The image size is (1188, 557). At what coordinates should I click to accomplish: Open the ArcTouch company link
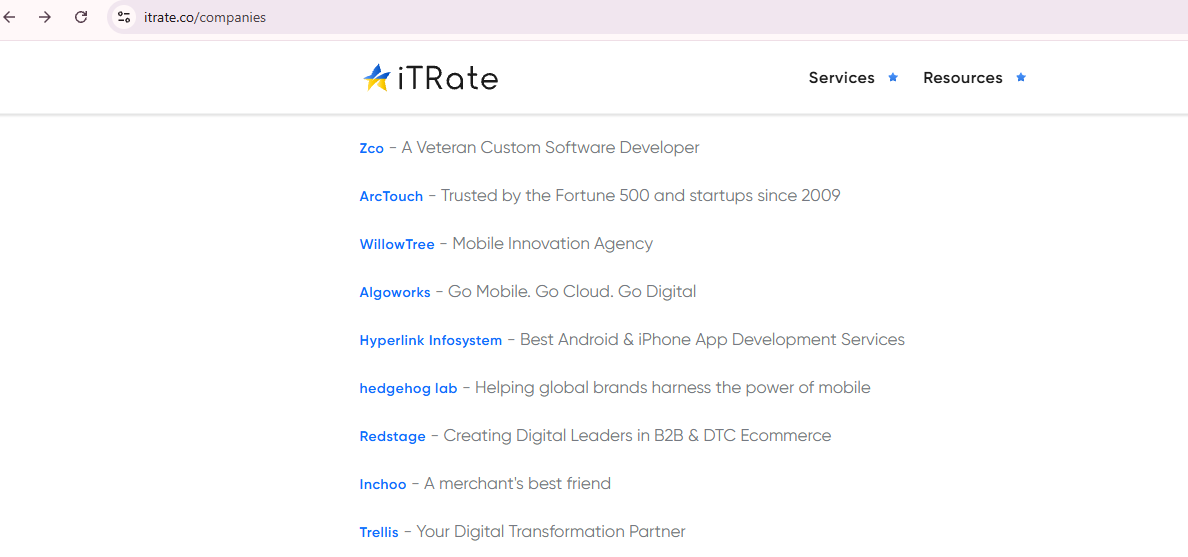(391, 197)
